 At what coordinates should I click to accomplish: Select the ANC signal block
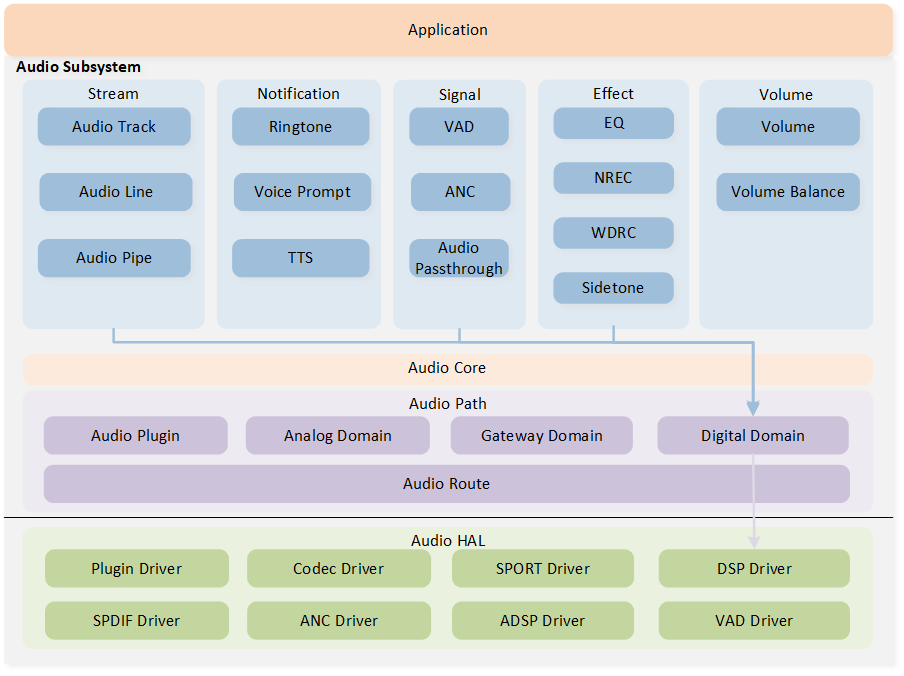click(460, 192)
